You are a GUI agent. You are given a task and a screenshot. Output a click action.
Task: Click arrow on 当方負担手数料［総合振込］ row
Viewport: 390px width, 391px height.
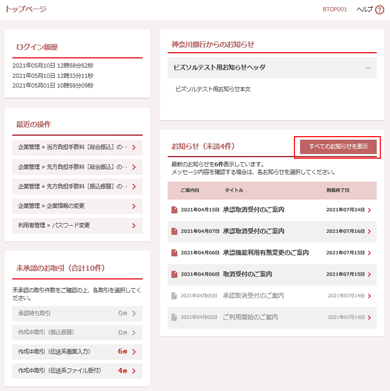point(134,147)
